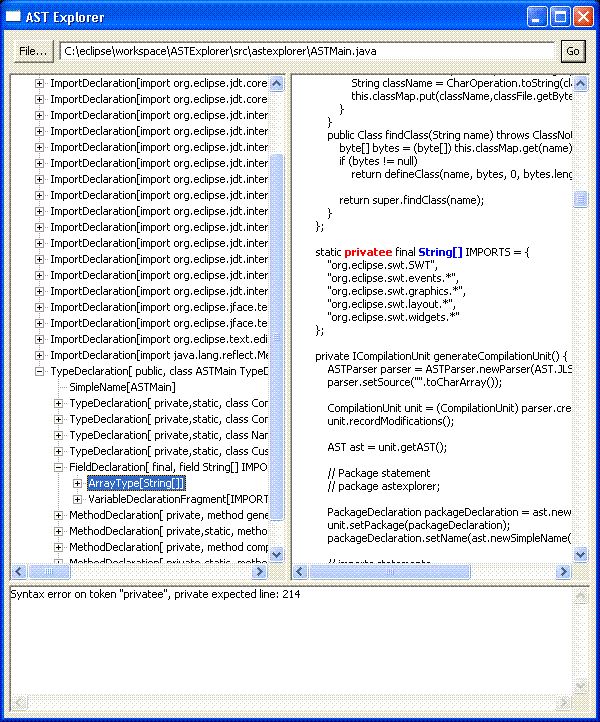Click the File... button
Image resolution: width=600 pixels, height=722 pixels.
click(33, 51)
